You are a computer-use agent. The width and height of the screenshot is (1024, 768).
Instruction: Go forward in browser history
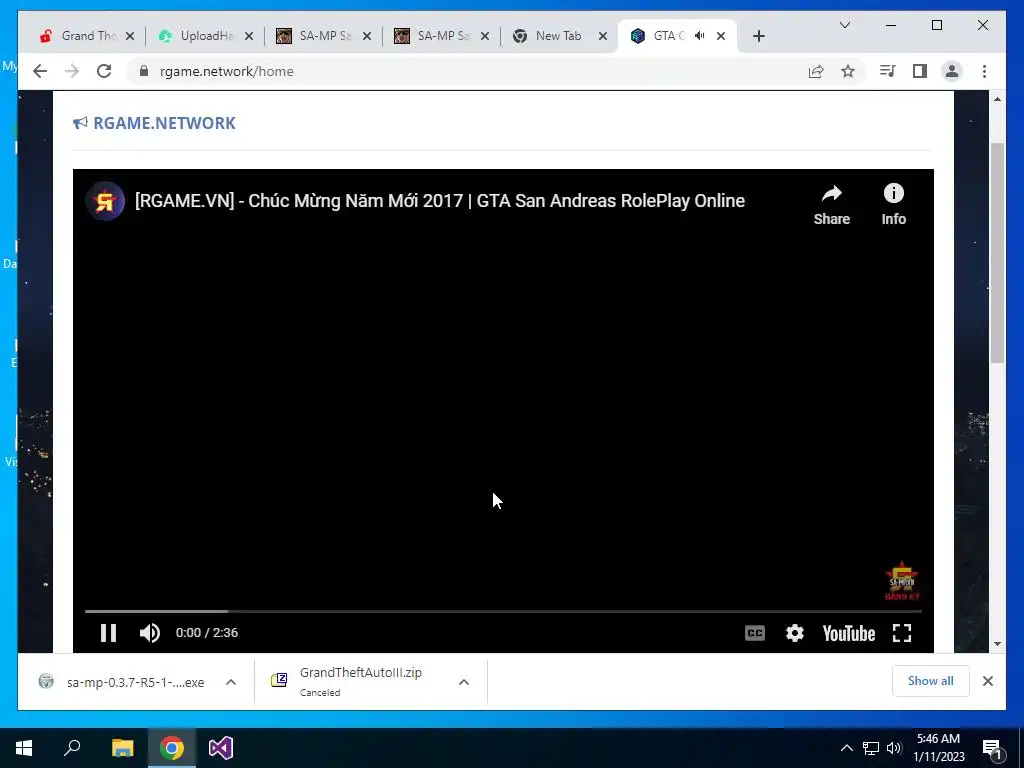[72, 71]
